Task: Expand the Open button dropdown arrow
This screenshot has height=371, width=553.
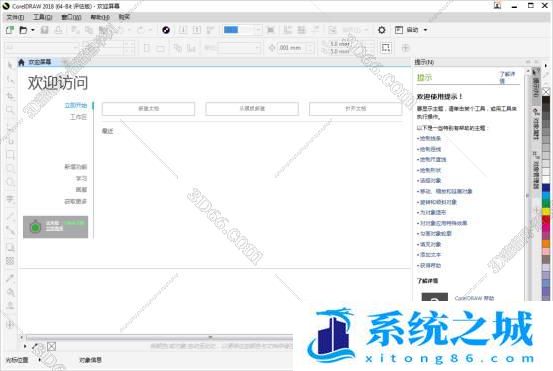Action: pos(33,30)
